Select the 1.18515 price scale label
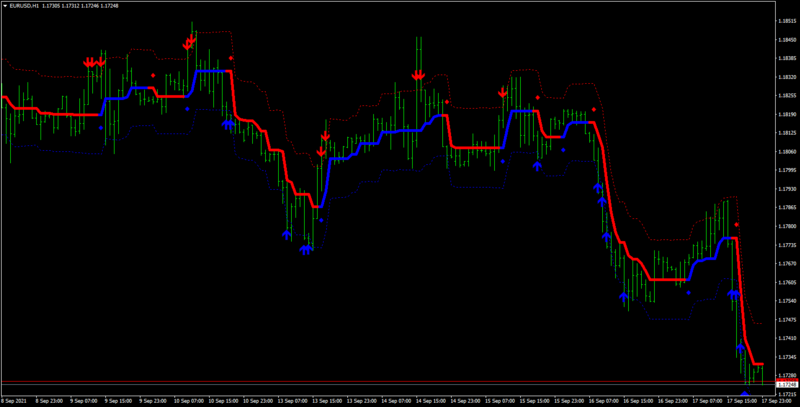The width and height of the screenshot is (800, 407). click(x=788, y=21)
